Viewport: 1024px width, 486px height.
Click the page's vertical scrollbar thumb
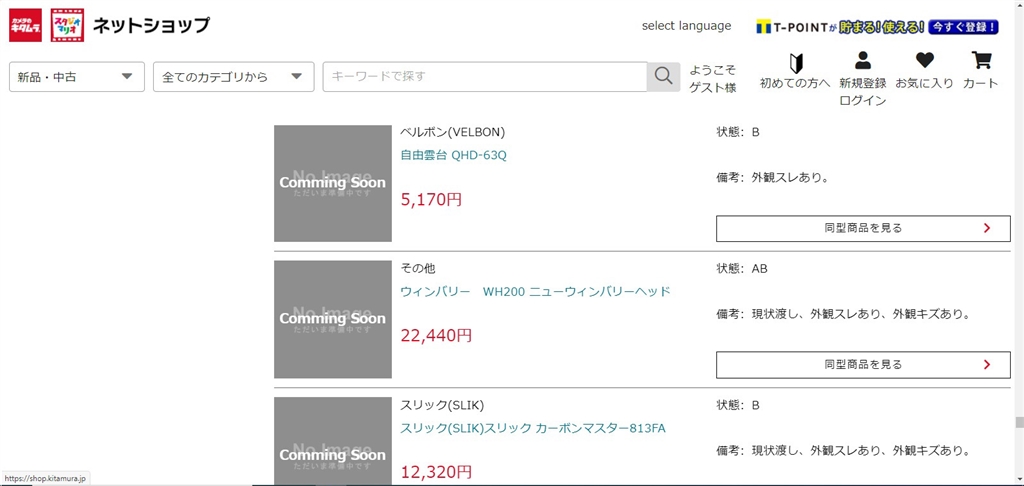1017,422
